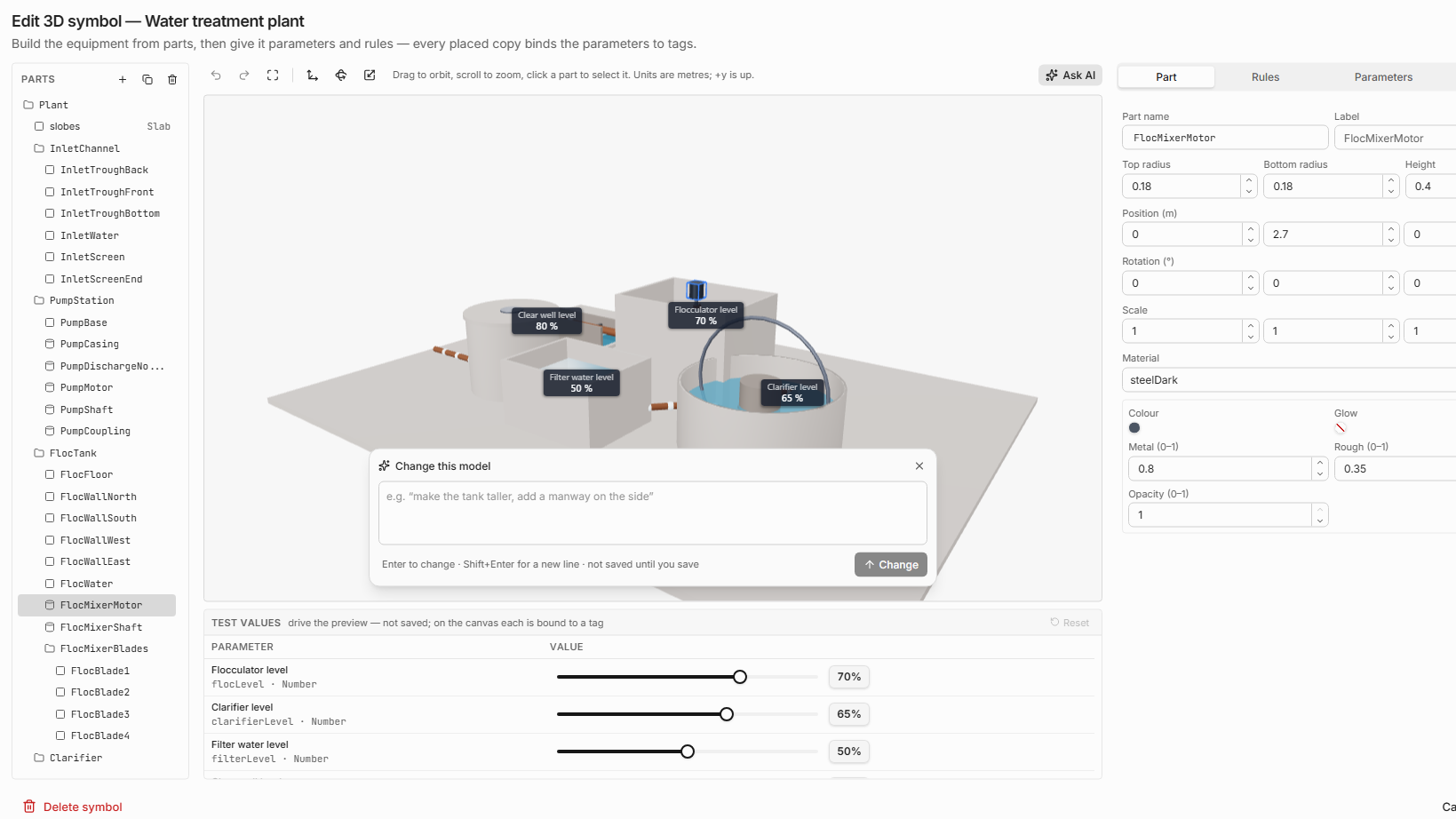Click the Change button
Screen dimensions: 1456x819
(x=891, y=565)
